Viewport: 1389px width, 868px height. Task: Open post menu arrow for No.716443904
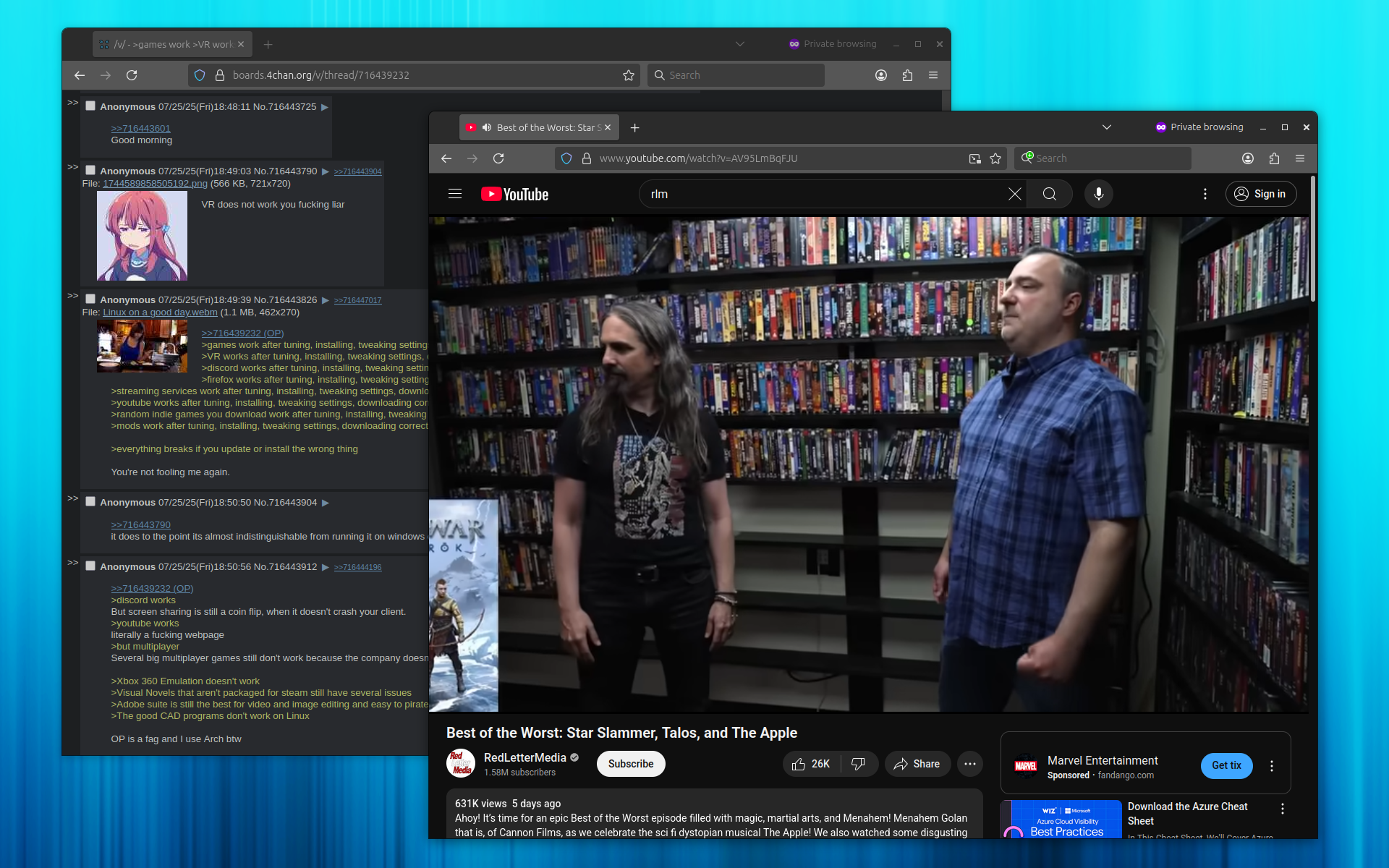pyautogui.click(x=325, y=503)
